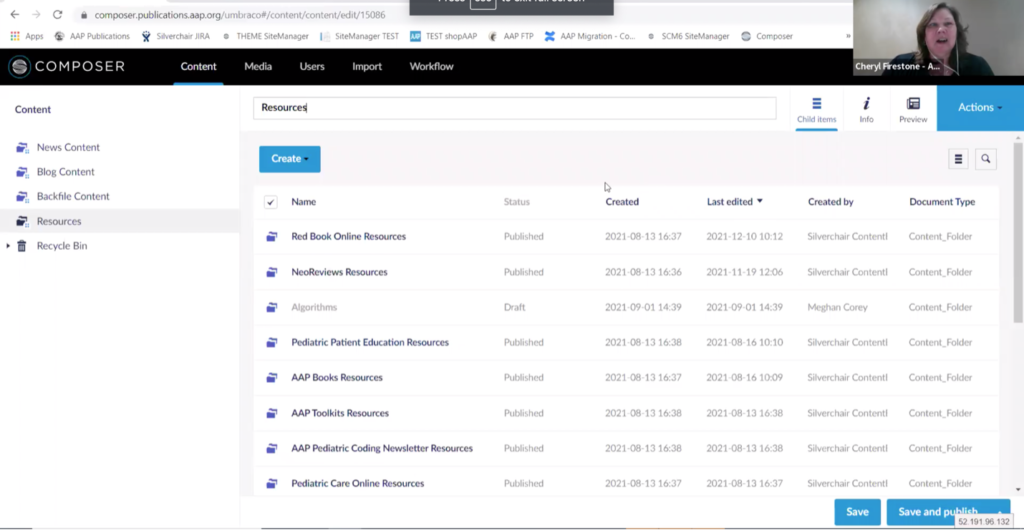
Task: Open the Workflow section tab
Action: click(431, 67)
